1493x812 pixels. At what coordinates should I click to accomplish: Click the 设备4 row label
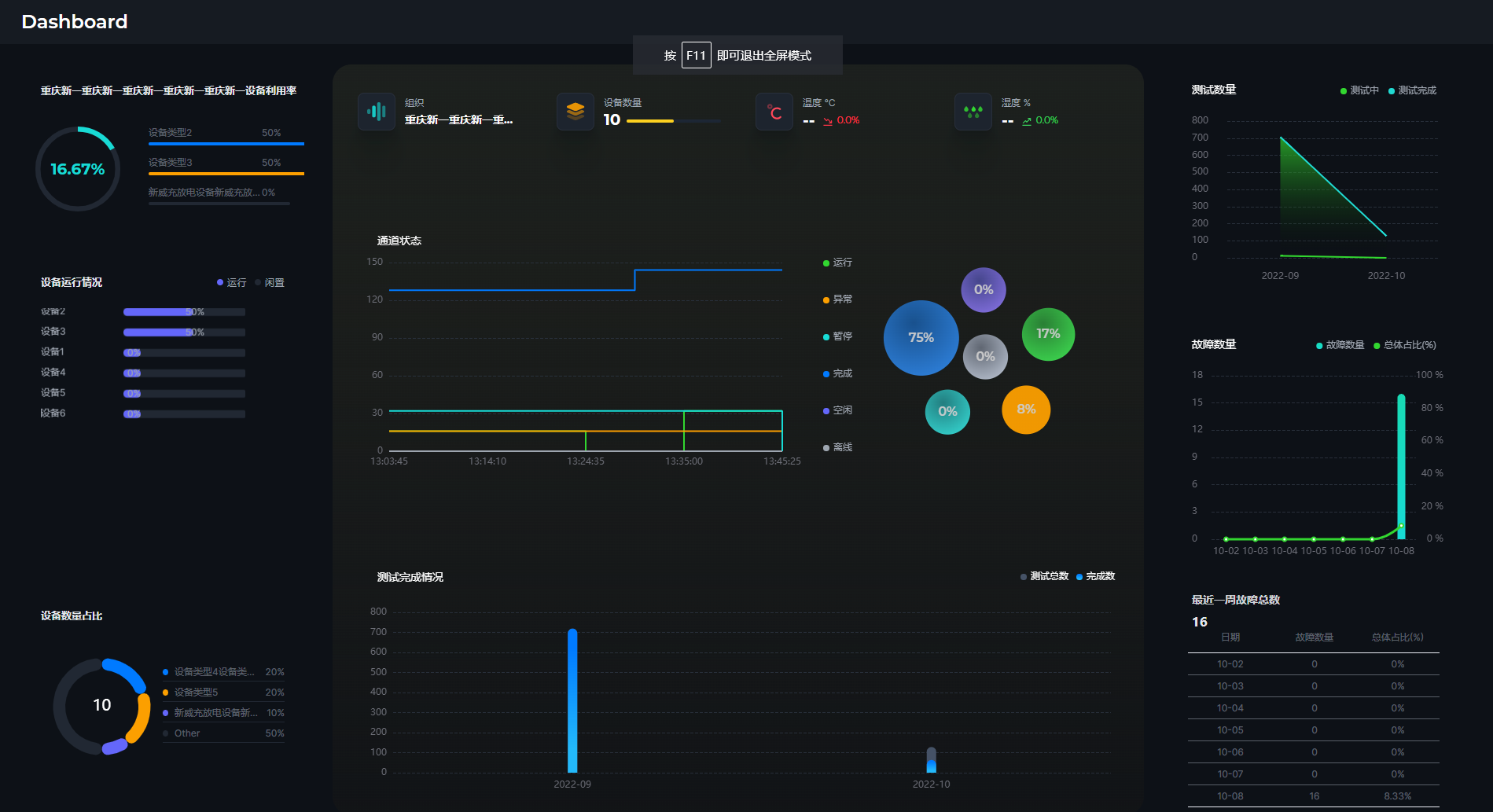coord(53,373)
